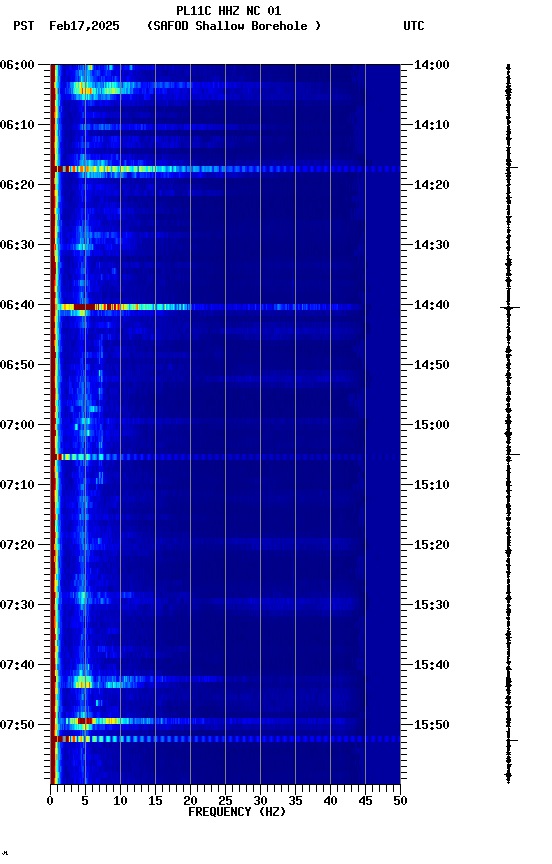
Task: Click the 15:10 UTC time label
Action: point(432,485)
